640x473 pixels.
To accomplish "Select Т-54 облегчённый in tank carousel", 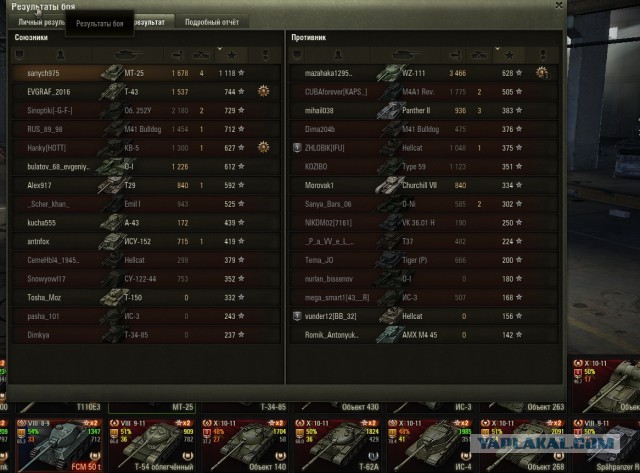I will pyautogui.click(x=152, y=445).
